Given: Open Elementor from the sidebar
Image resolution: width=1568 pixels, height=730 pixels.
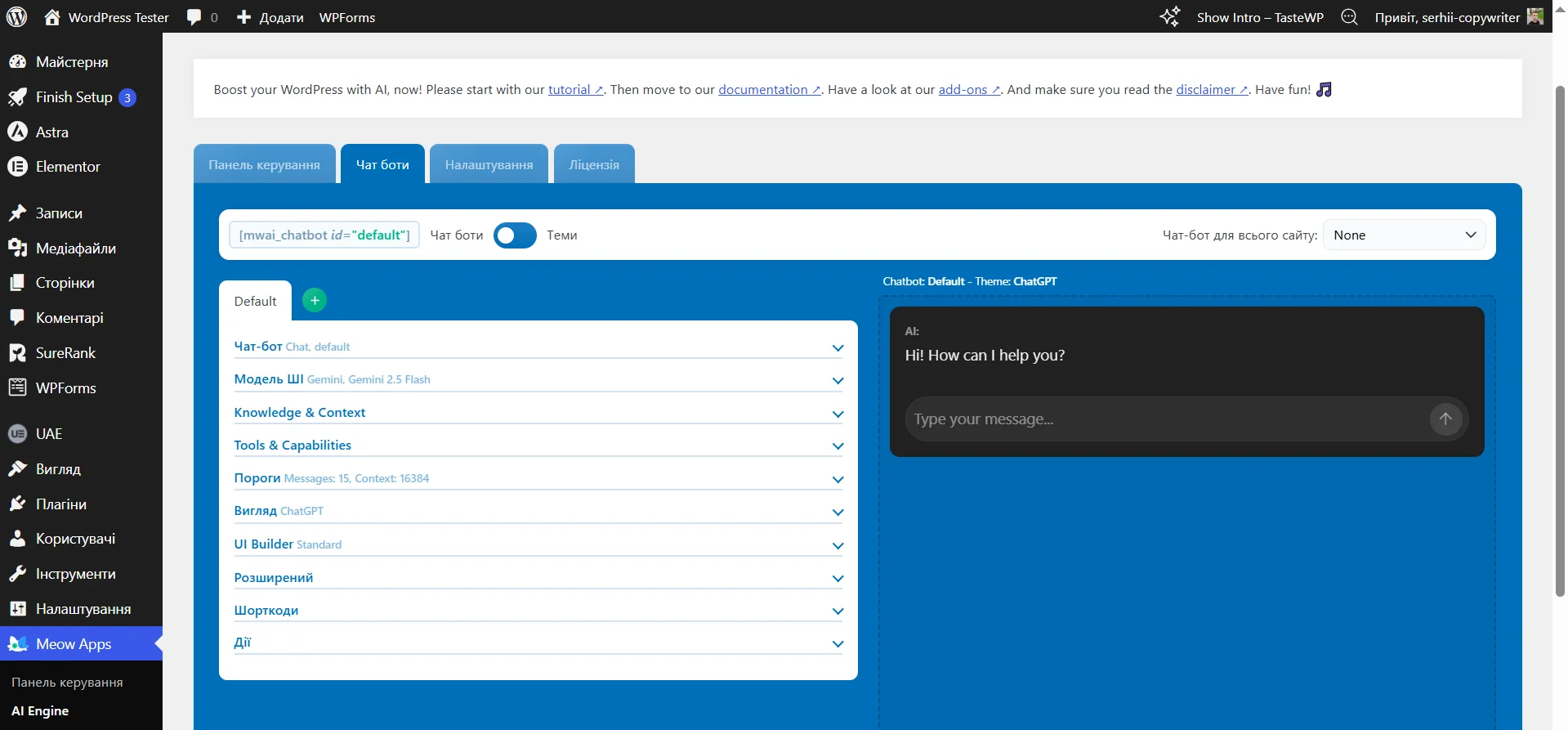Looking at the screenshot, I should click(x=68, y=167).
